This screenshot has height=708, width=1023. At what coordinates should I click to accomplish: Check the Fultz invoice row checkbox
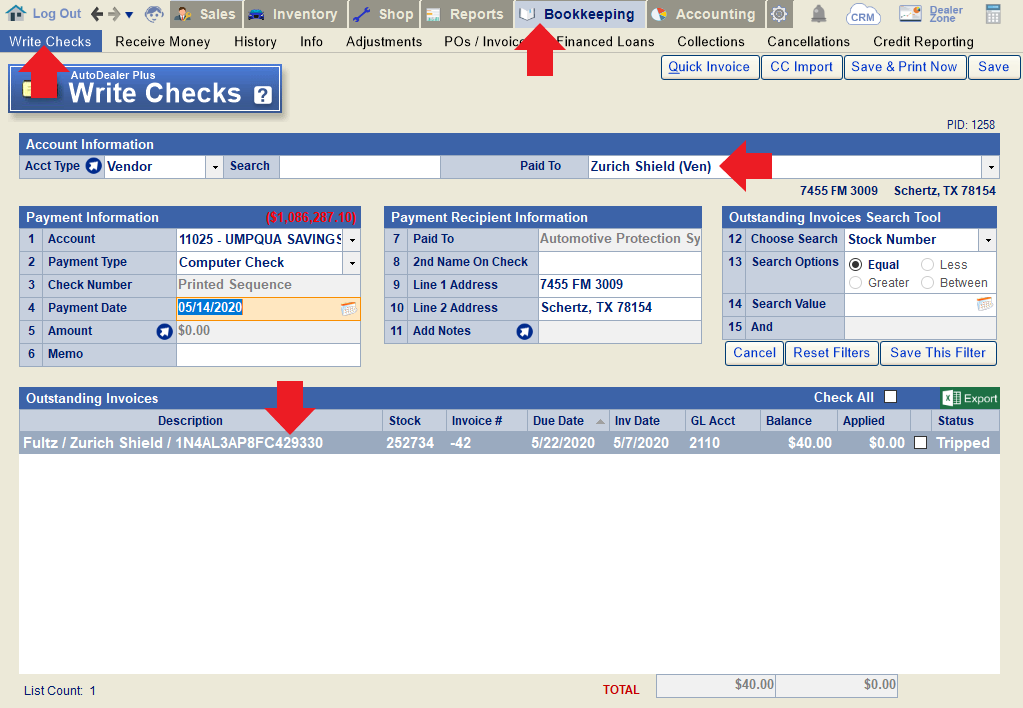(x=920, y=443)
